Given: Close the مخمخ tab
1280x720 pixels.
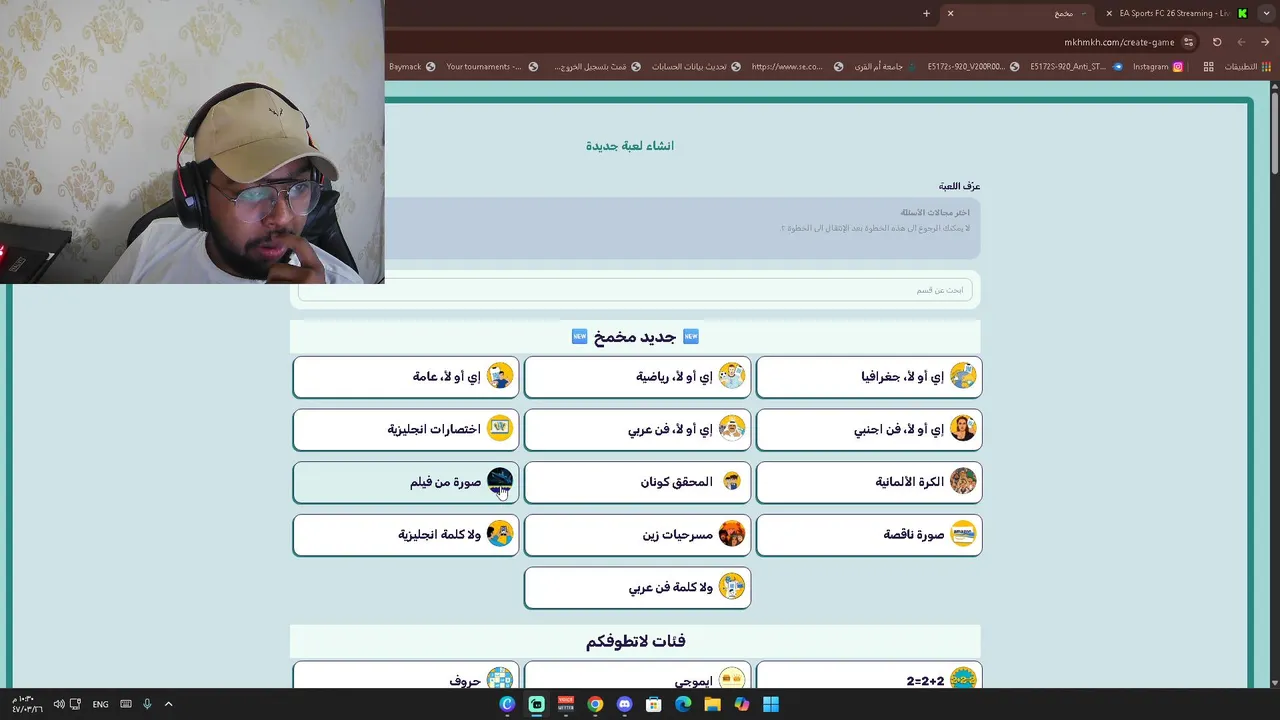Looking at the screenshot, I should pos(950,13).
